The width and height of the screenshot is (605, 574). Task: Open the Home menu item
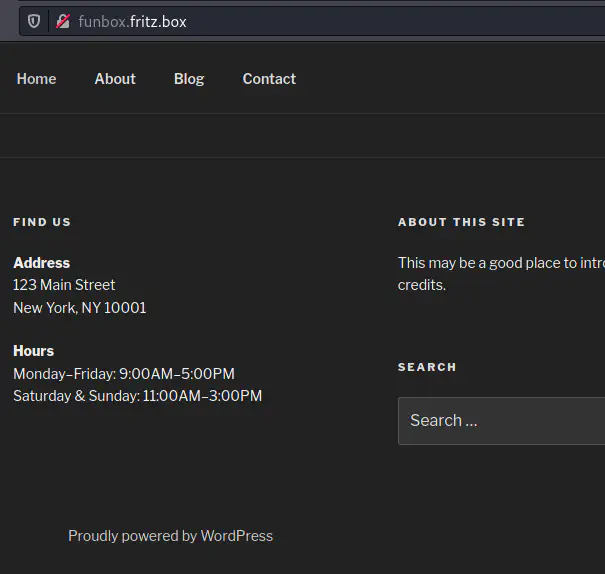click(x=36, y=79)
